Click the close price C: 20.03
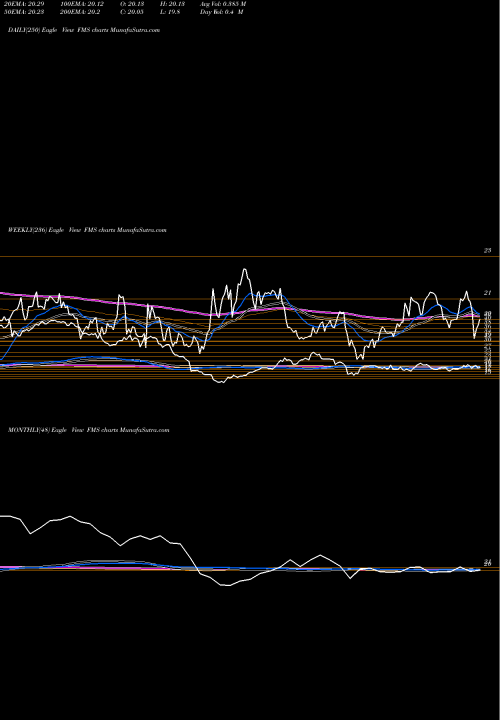The image size is (500, 720). [x=132, y=12]
